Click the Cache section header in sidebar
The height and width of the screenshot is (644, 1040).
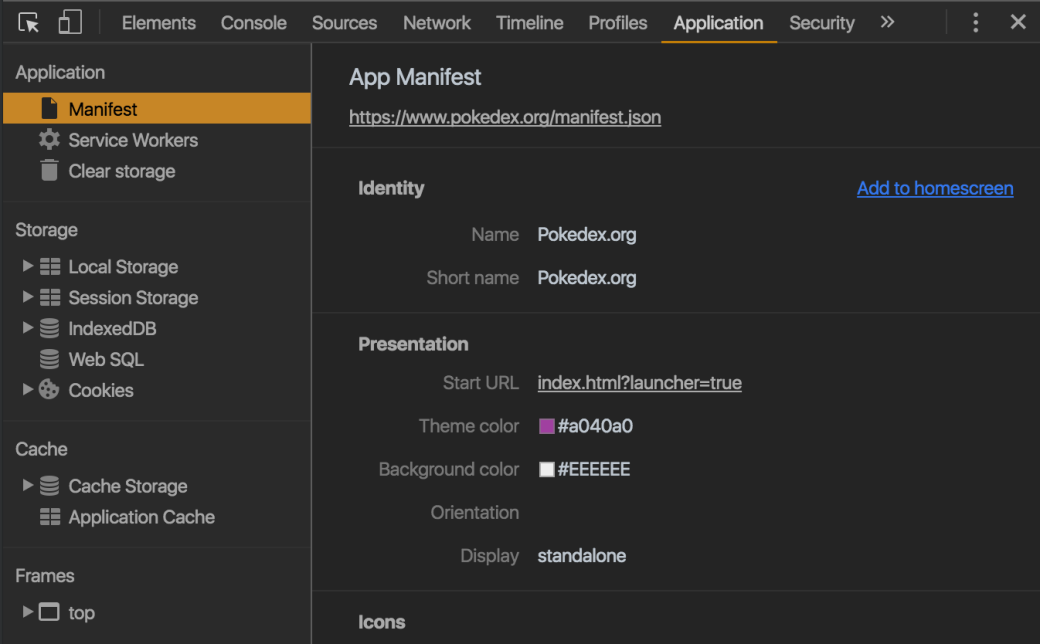[x=41, y=449]
